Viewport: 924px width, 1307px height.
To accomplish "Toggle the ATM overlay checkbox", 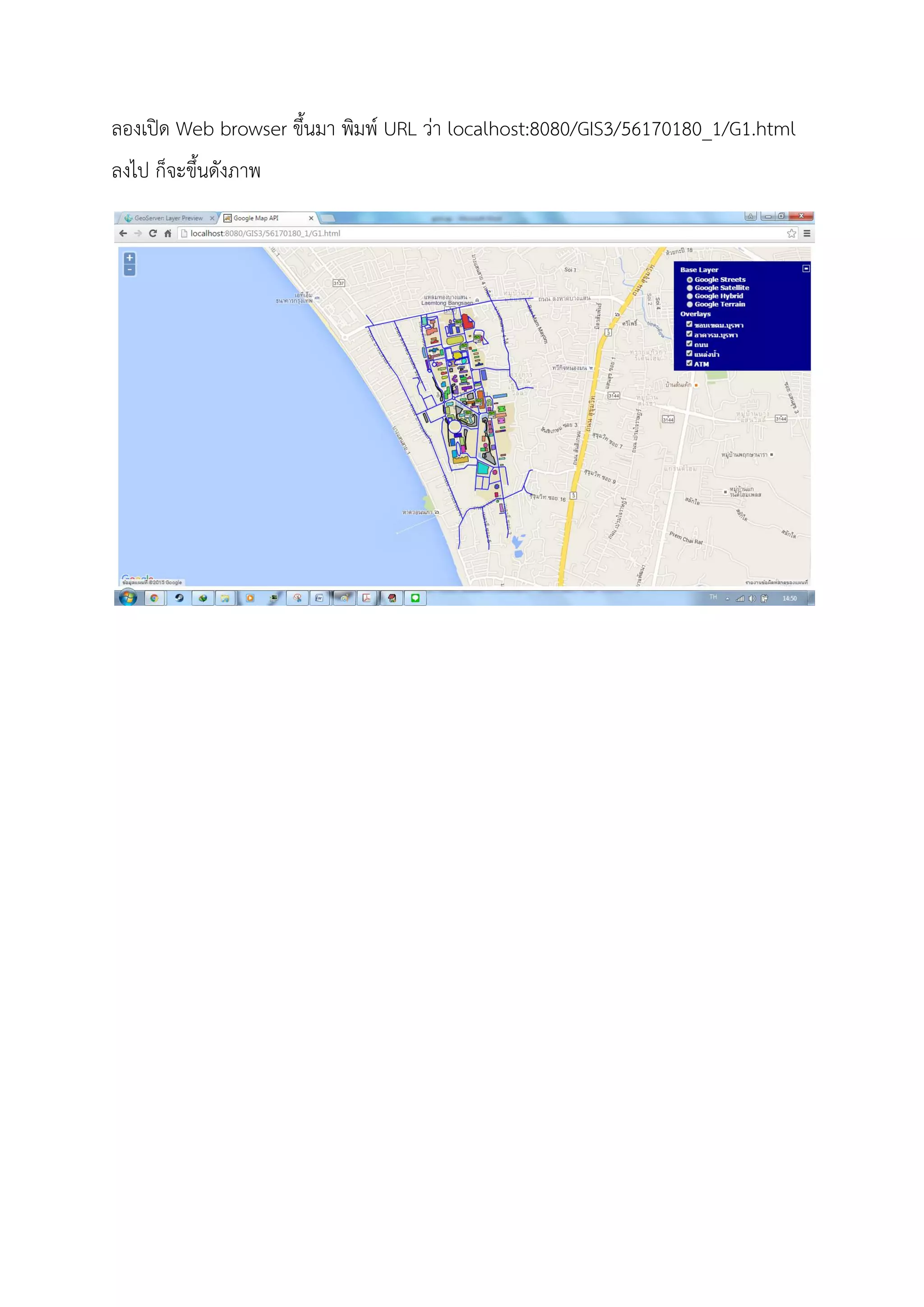I will [x=689, y=363].
